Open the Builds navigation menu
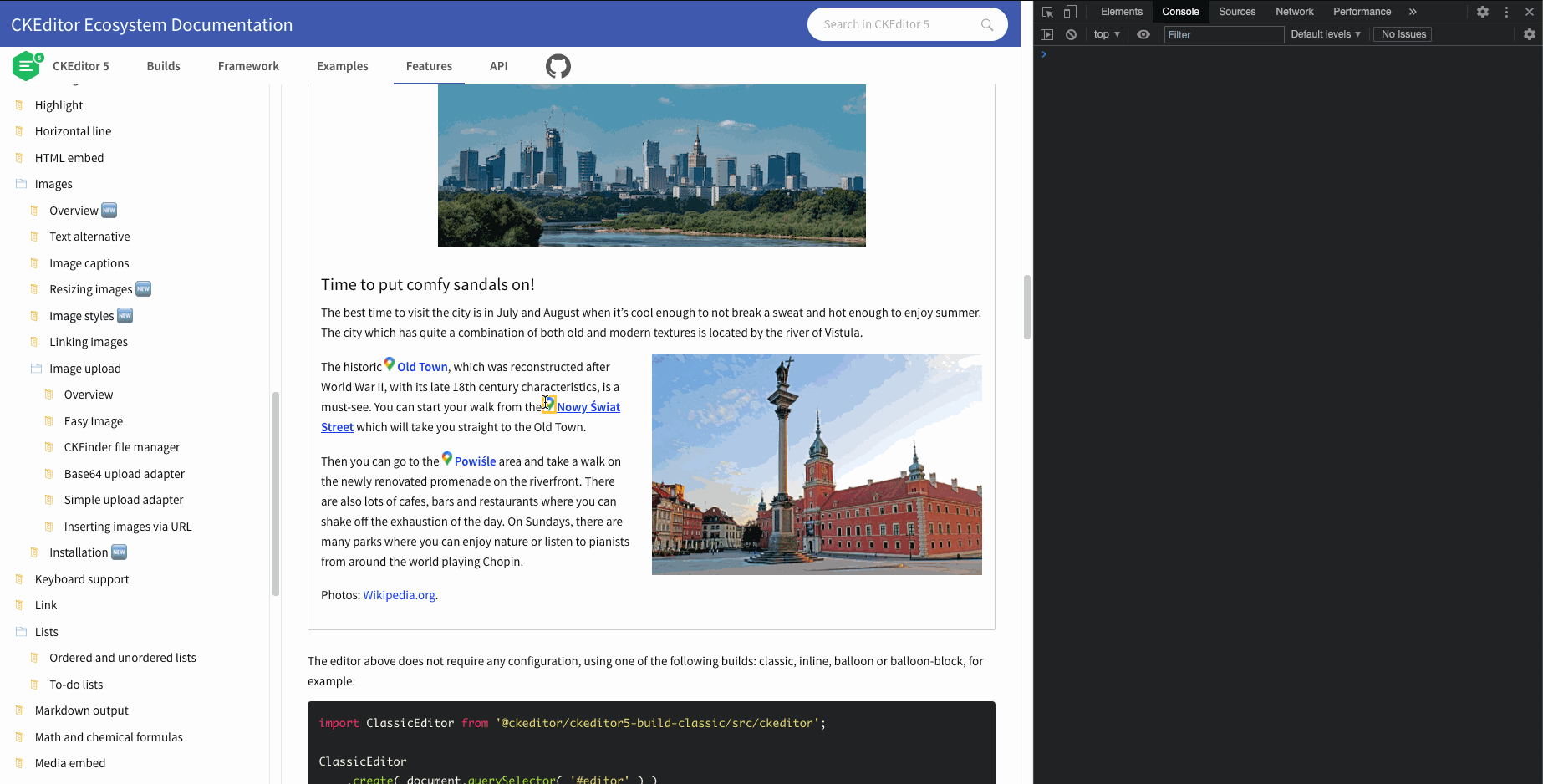The height and width of the screenshot is (784, 1543). 164,66
